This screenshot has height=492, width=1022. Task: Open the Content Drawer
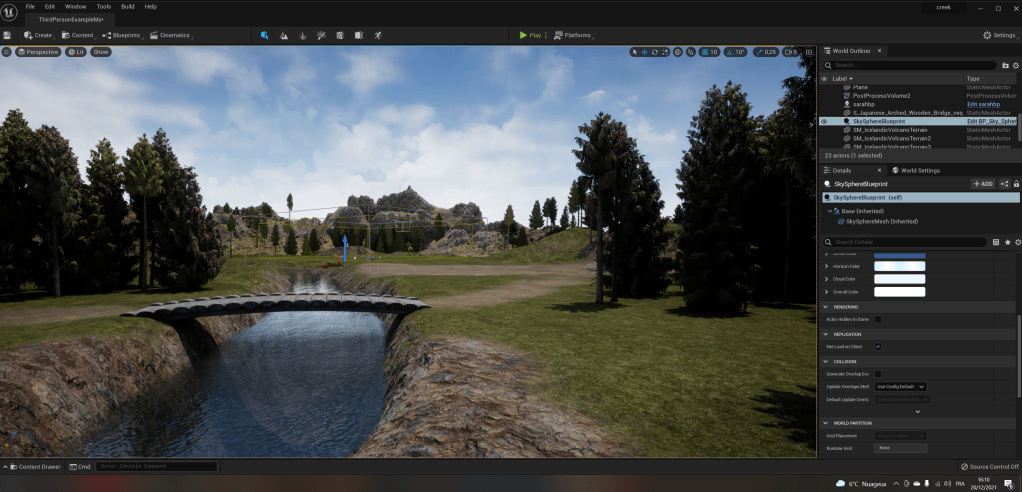click(x=36, y=466)
